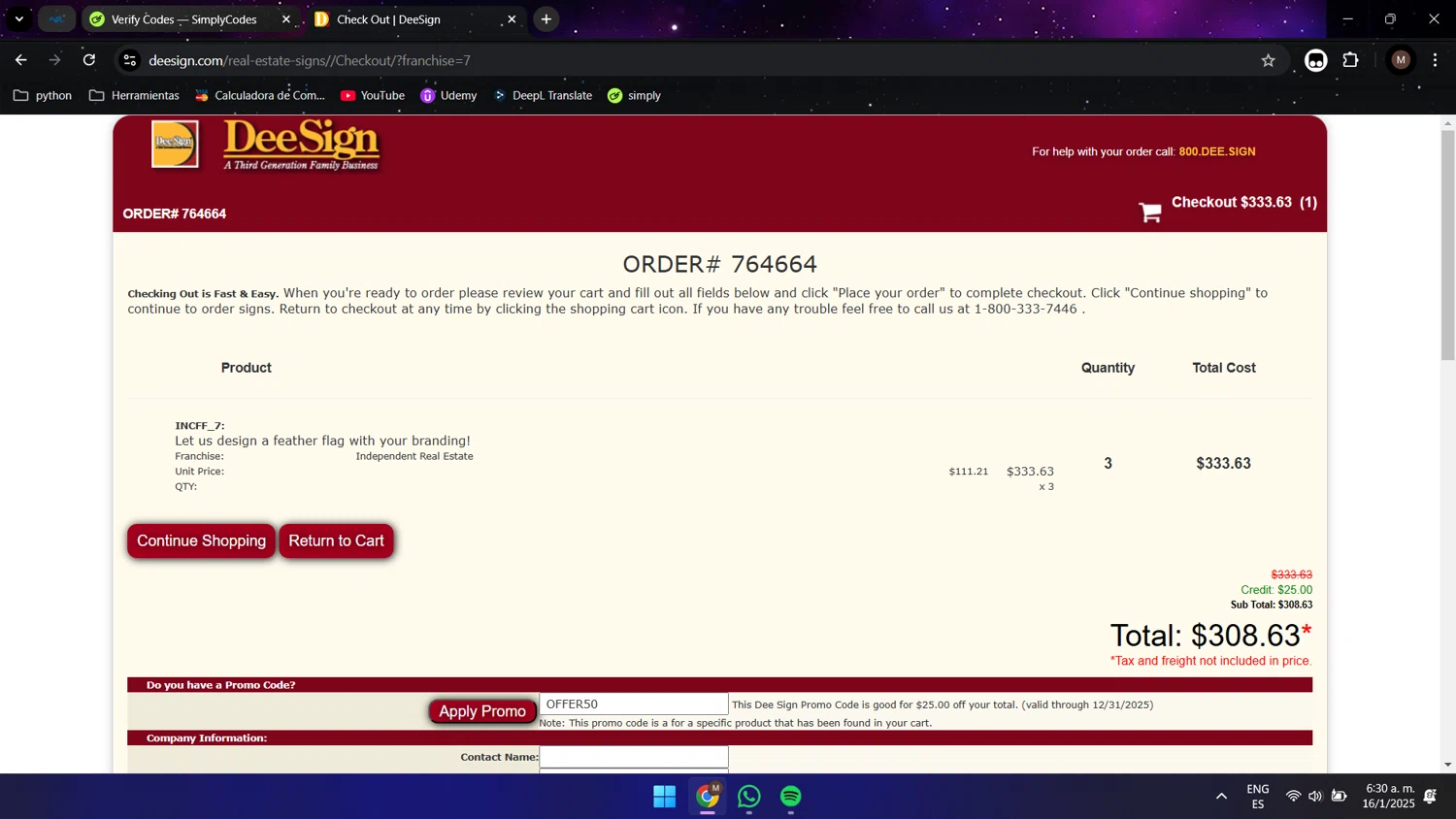The height and width of the screenshot is (819, 1456).
Task: Open Chrome three-dot menu
Action: coord(1435,60)
